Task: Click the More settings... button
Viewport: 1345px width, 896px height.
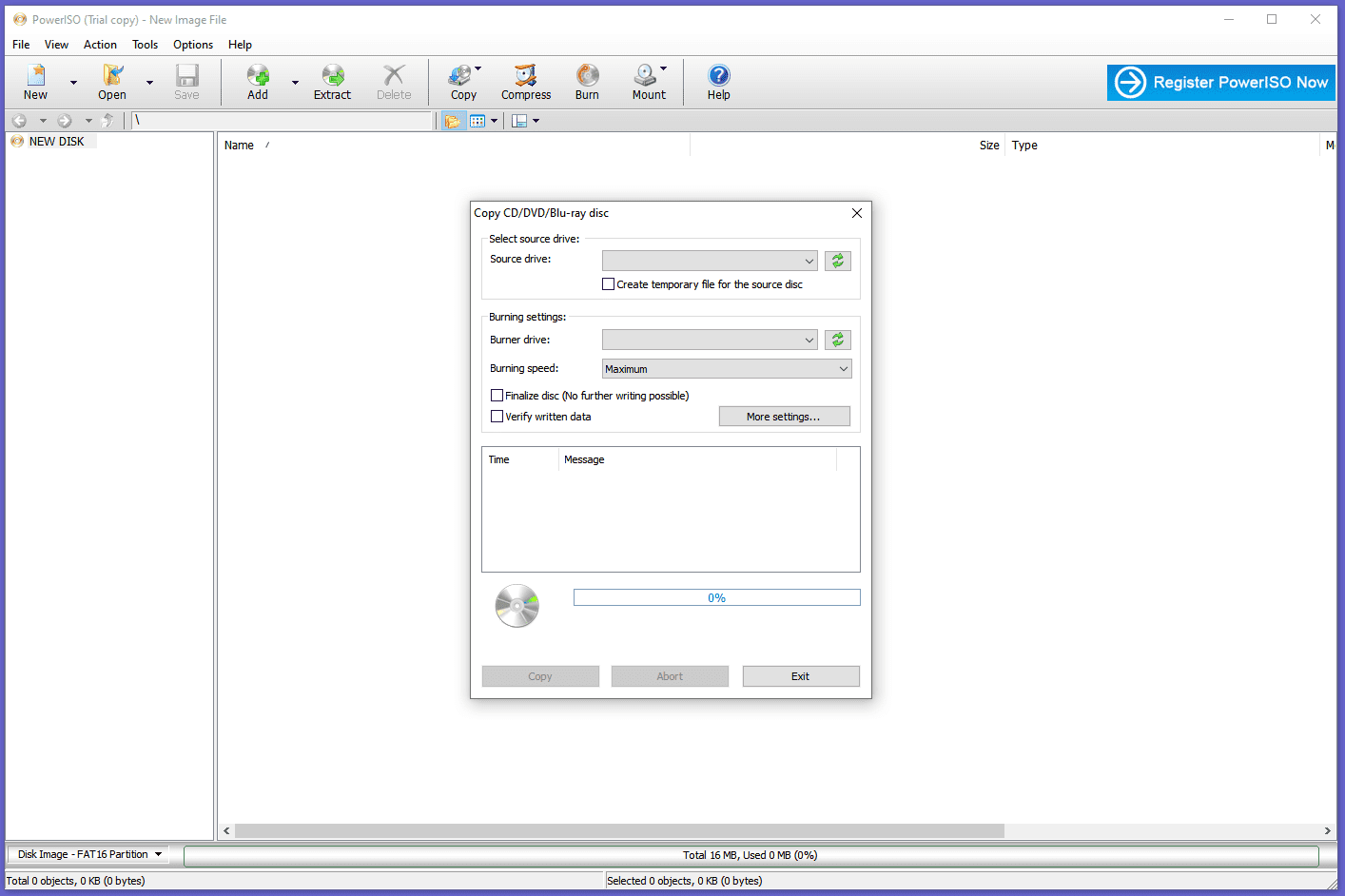Action: [785, 417]
